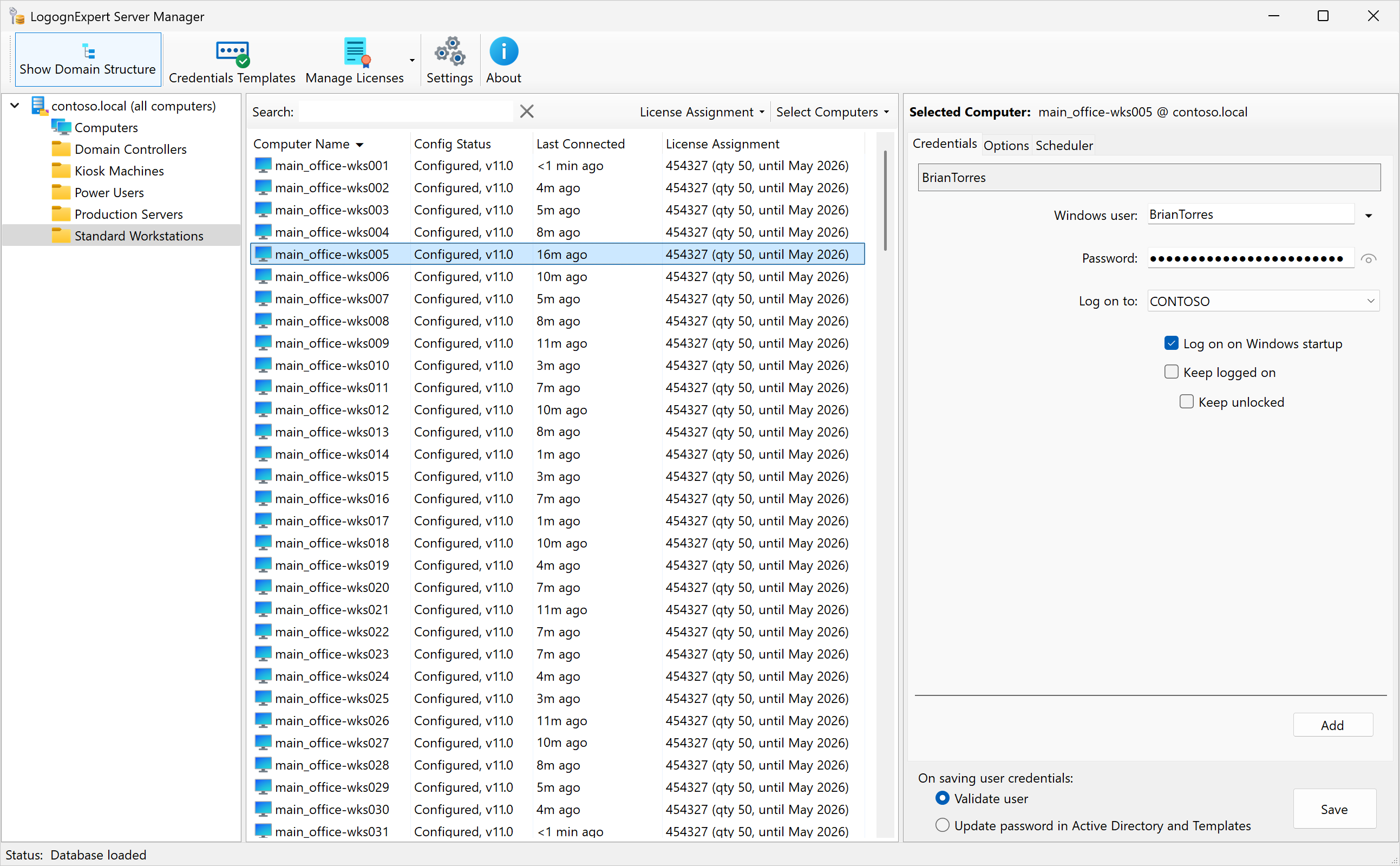Image resolution: width=1400 pixels, height=866 pixels.
Task: Select the BrianTorres credential entry
Action: [1149, 178]
